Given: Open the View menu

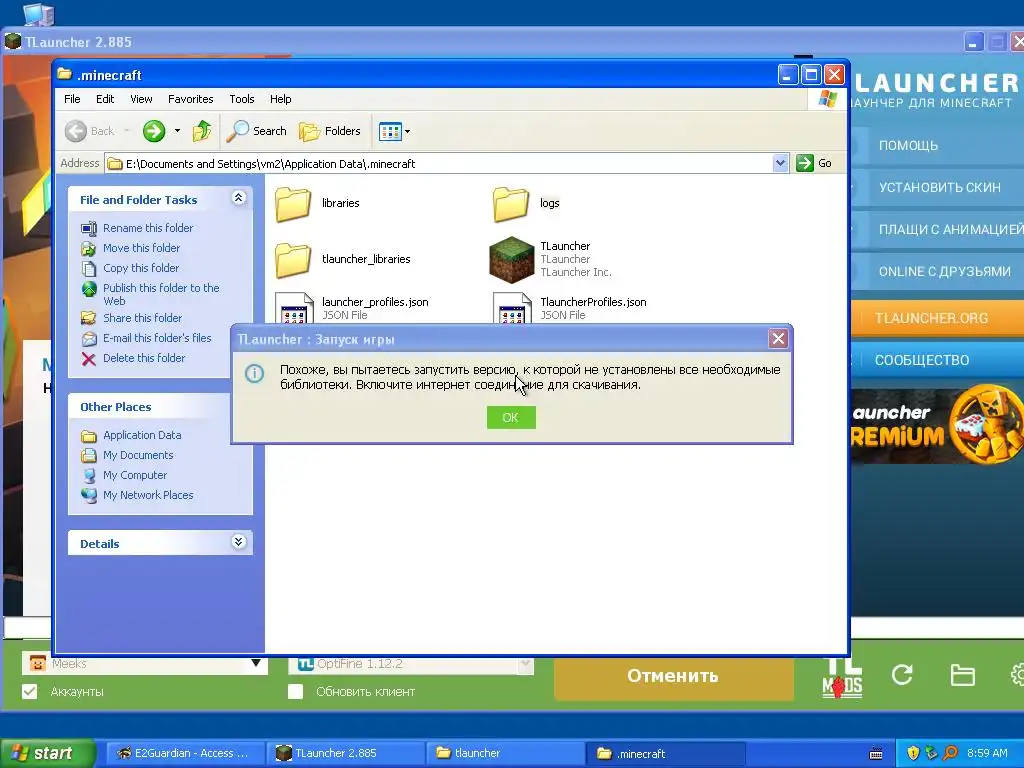Looking at the screenshot, I should pyautogui.click(x=141, y=99).
